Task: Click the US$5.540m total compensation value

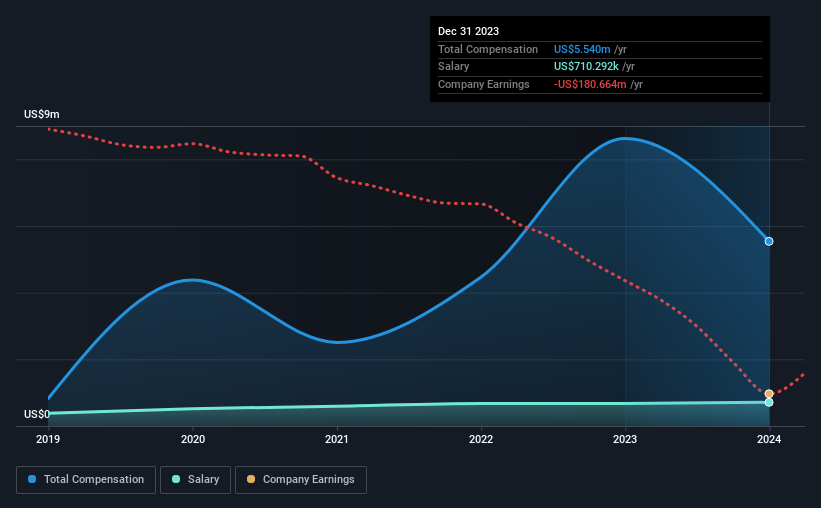Action: point(582,49)
